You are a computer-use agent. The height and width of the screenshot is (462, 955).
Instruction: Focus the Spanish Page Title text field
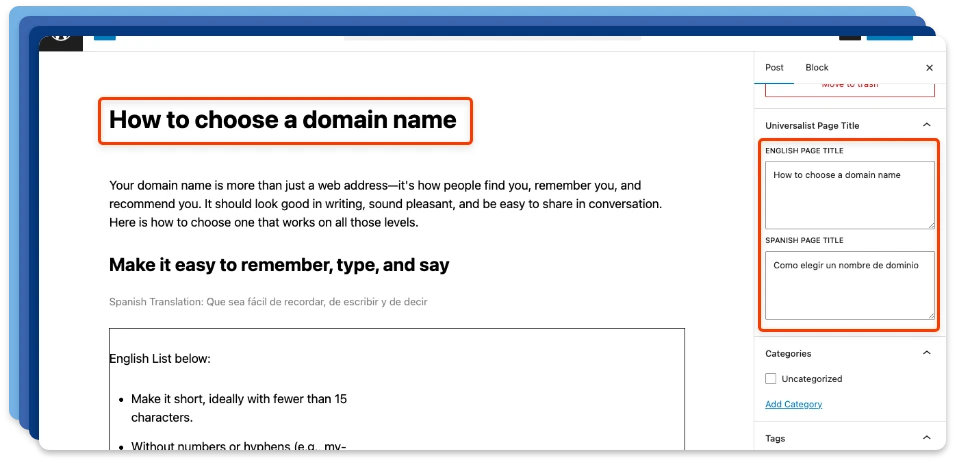(849, 285)
